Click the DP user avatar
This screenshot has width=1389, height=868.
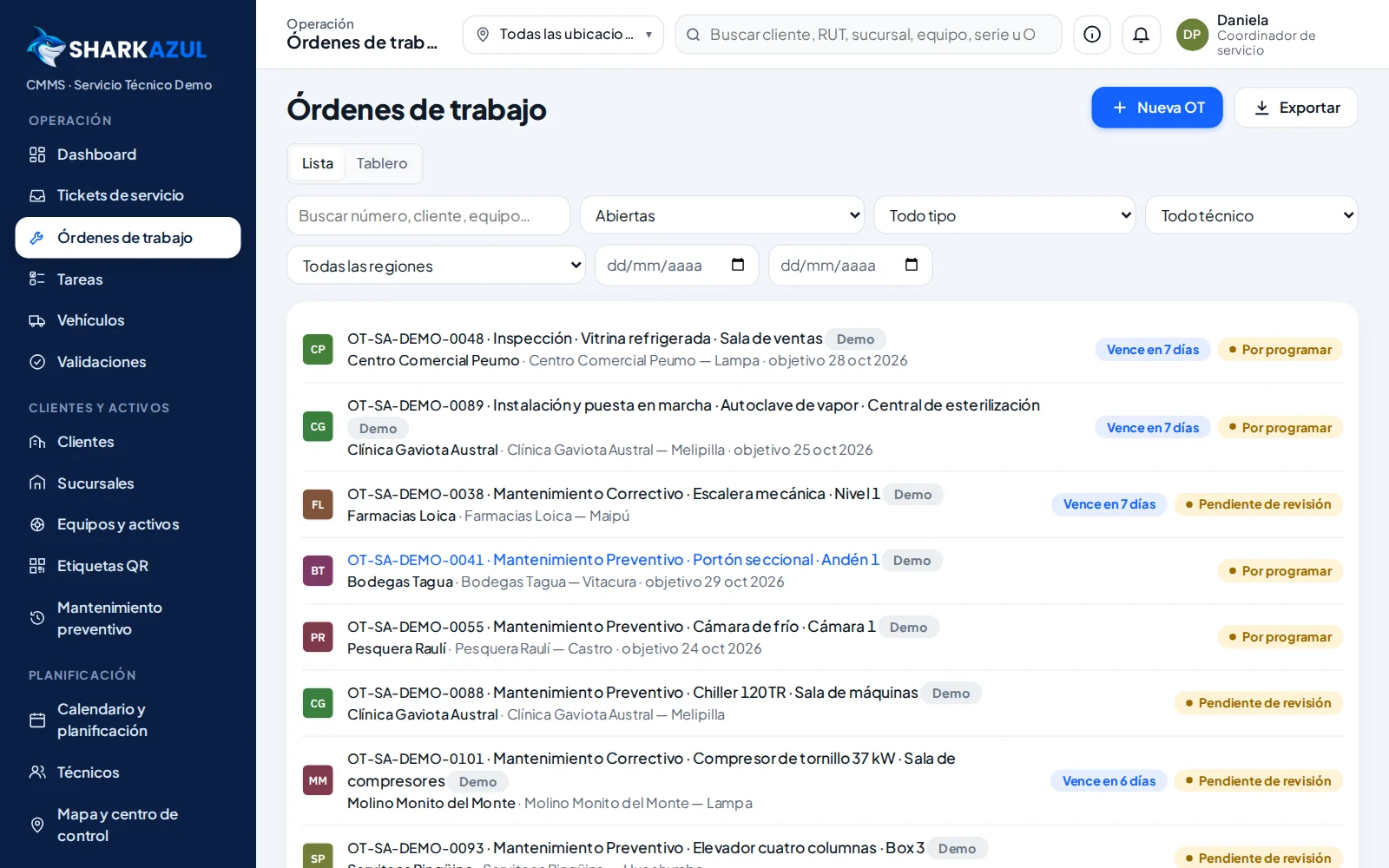1192,35
